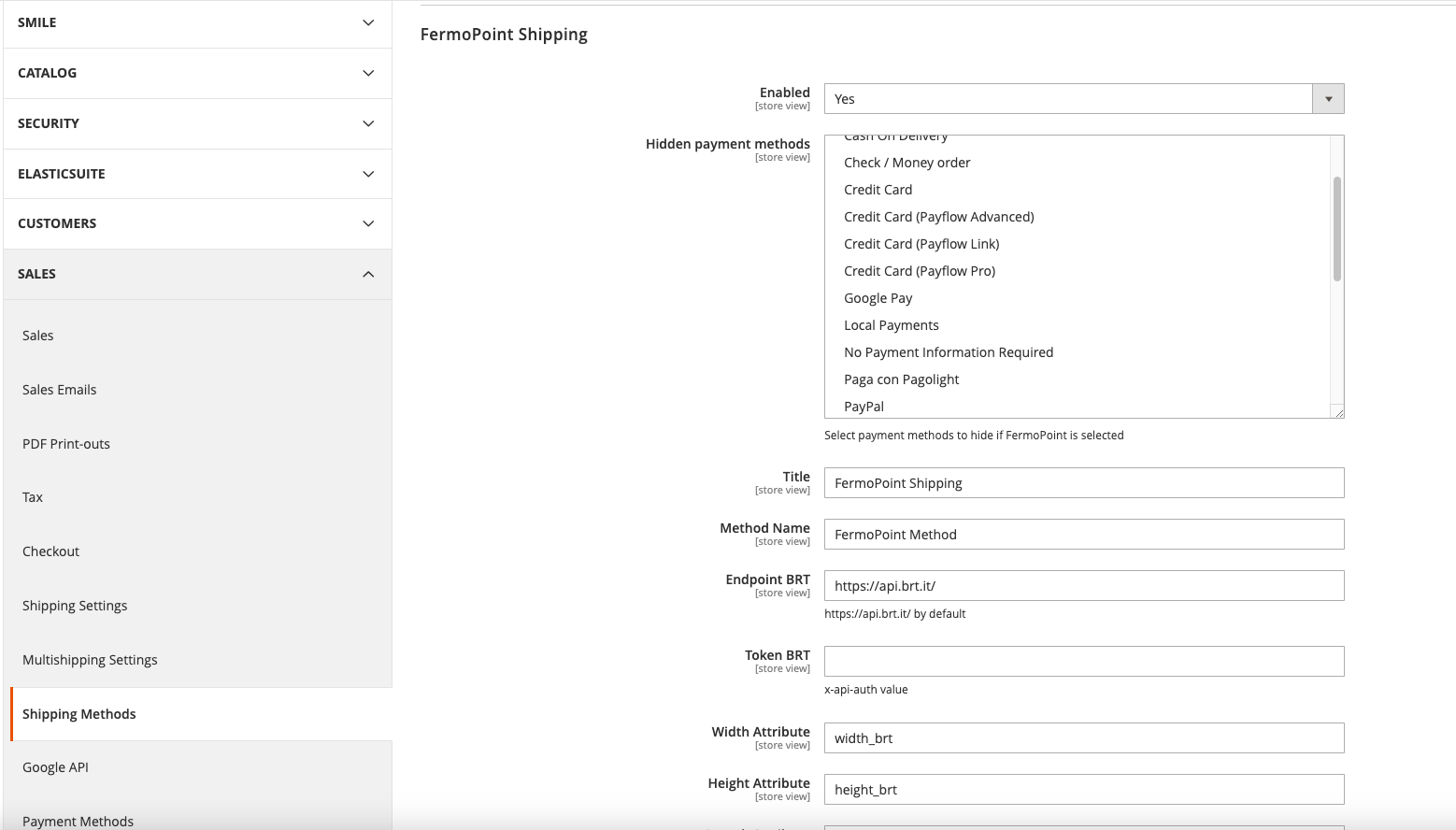Viewport: 1456px width, 830px height.
Task: Go to Payment Methods settings
Action: 78,821
